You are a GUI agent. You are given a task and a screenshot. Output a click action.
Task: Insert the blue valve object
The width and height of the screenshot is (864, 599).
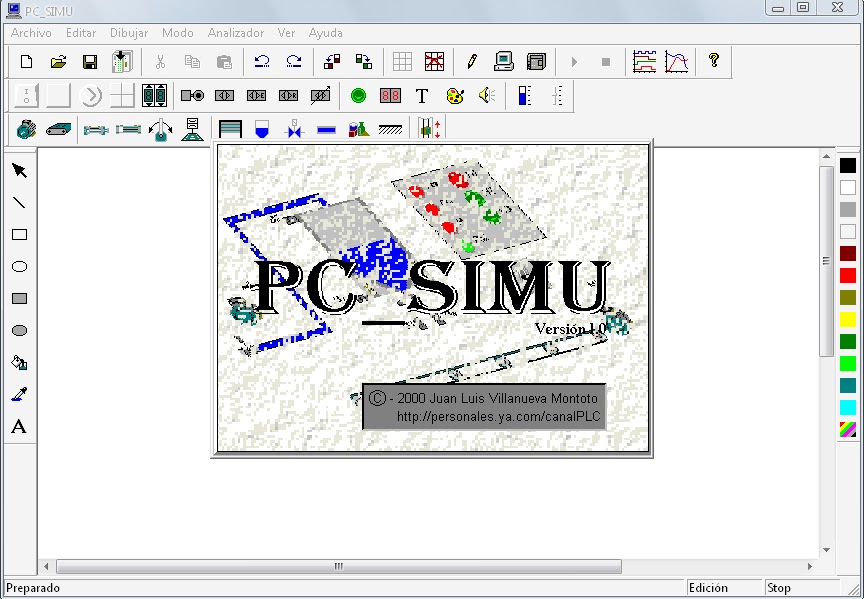[294, 130]
